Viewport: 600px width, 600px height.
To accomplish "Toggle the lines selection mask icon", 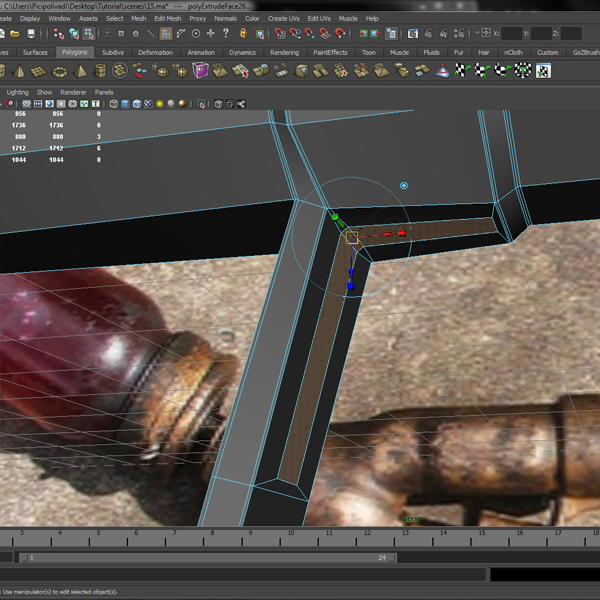I will pyautogui.click(x=151, y=34).
